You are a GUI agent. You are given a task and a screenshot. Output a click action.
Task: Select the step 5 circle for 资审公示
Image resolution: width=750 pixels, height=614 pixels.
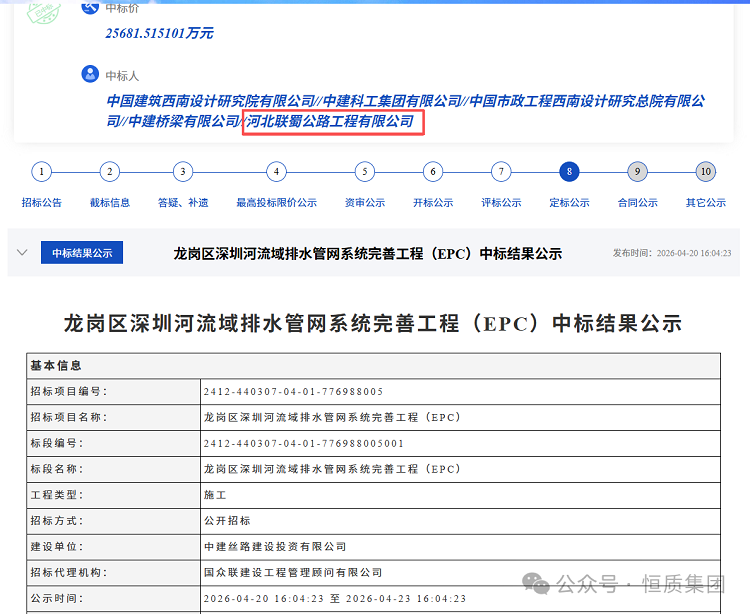click(365, 172)
